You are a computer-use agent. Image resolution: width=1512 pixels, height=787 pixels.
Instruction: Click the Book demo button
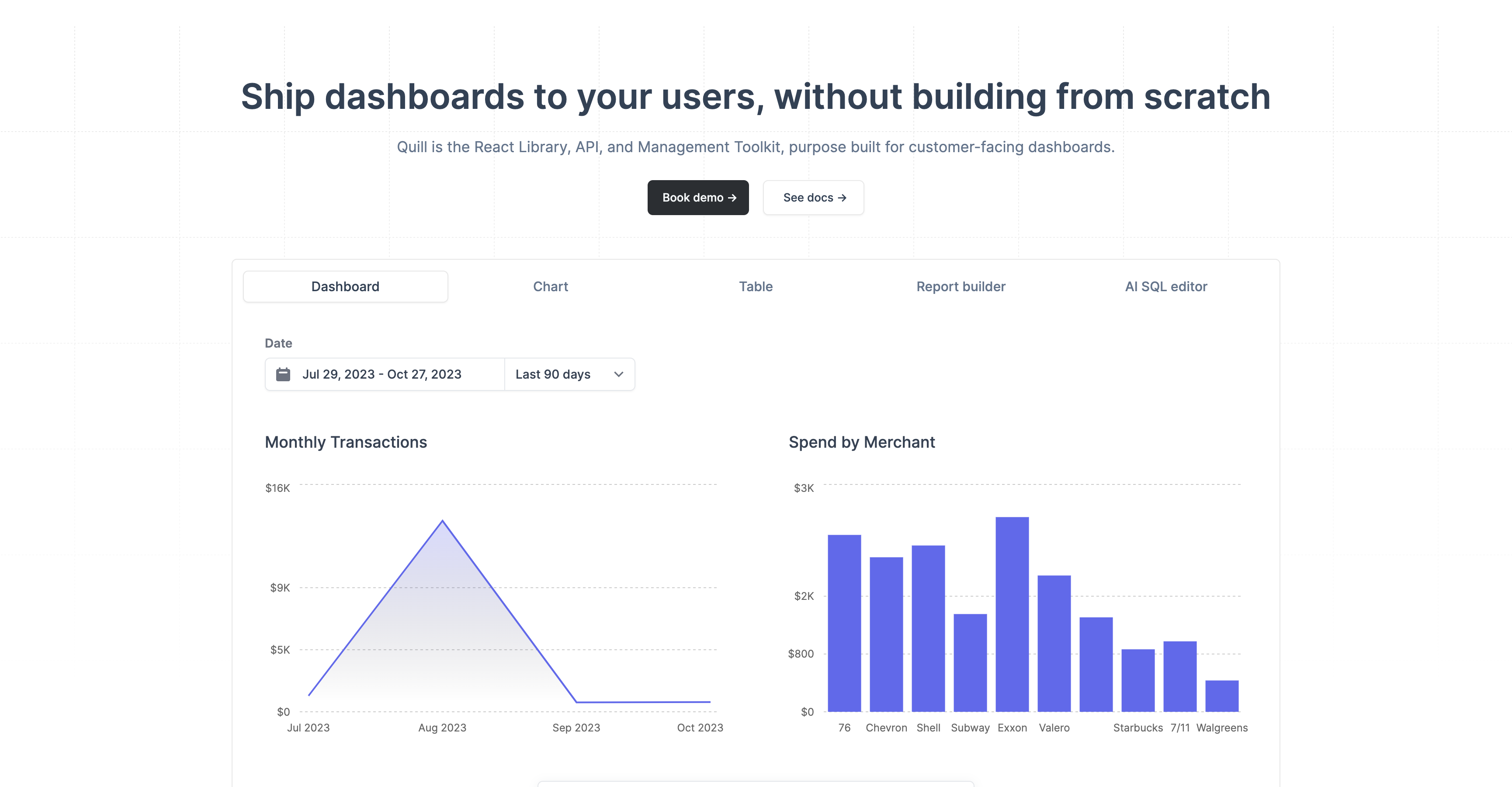pos(698,197)
